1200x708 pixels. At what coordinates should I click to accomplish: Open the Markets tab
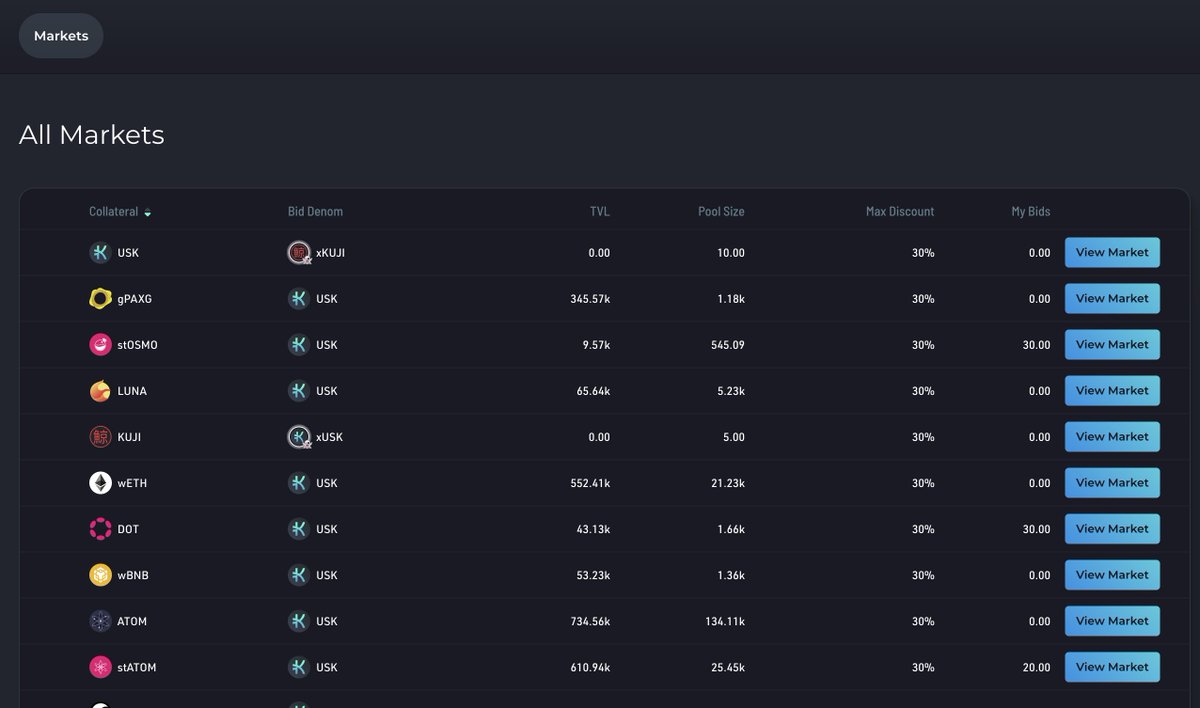pyautogui.click(x=61, y=36)
